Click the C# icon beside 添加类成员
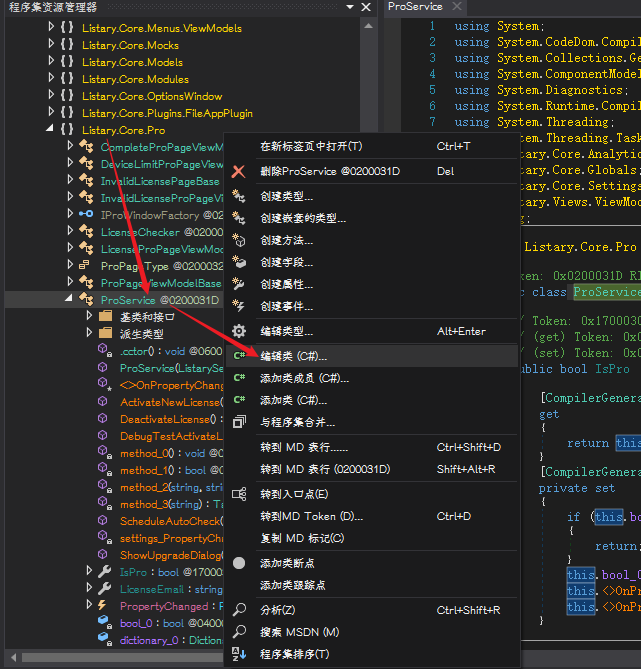Screen dimensions: 641x669 point(239,378)
